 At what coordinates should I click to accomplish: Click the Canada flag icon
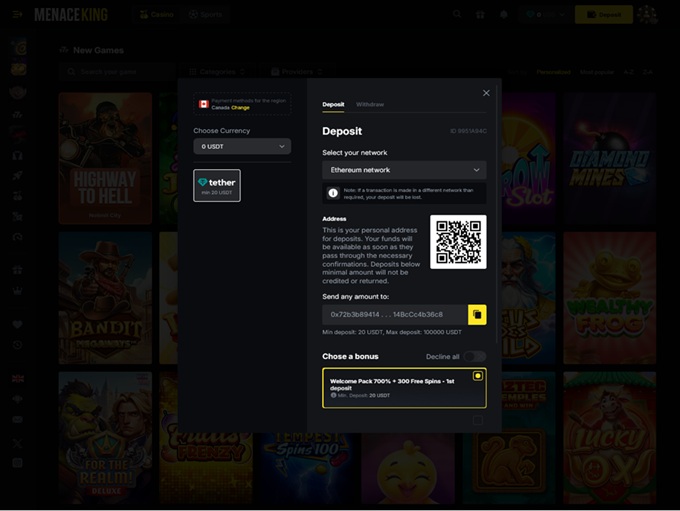(x=203, y=104)
